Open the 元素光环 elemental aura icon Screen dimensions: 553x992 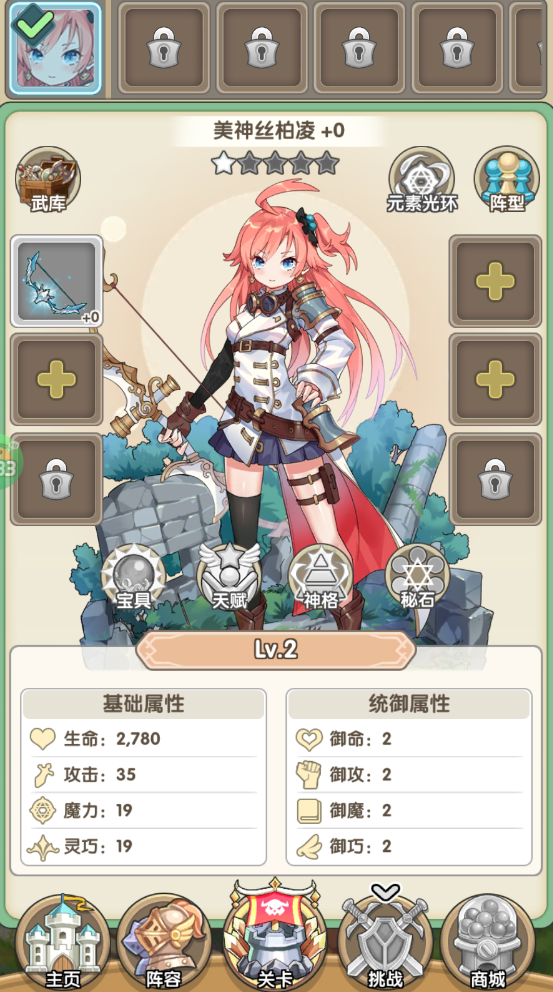[x=422, y=180]
